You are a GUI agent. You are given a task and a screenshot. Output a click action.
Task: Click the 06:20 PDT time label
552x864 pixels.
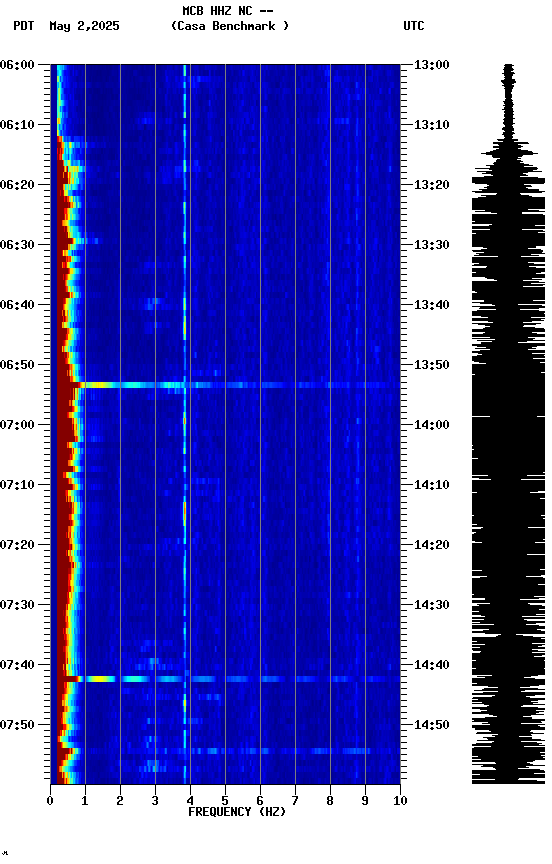tap(17, 185)
